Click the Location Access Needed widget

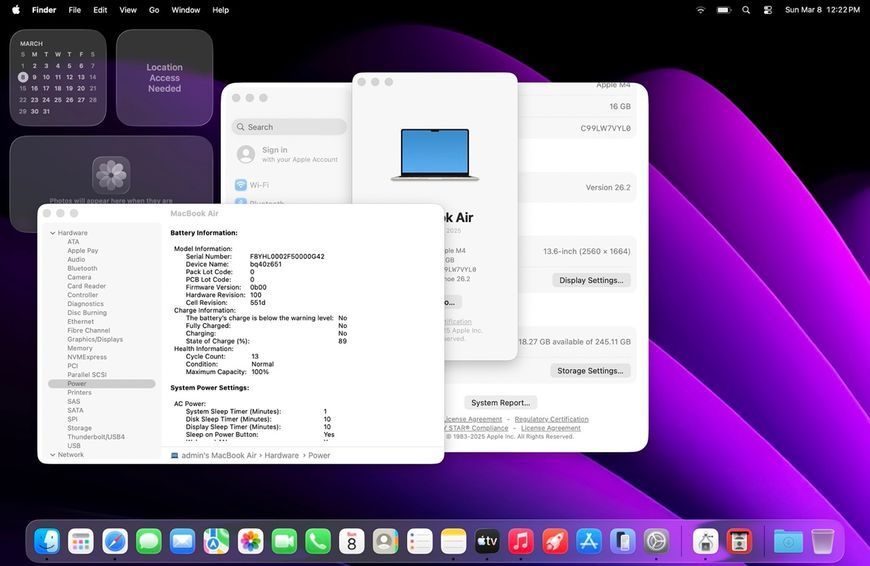pyautogui.click(x=164, y=78)
